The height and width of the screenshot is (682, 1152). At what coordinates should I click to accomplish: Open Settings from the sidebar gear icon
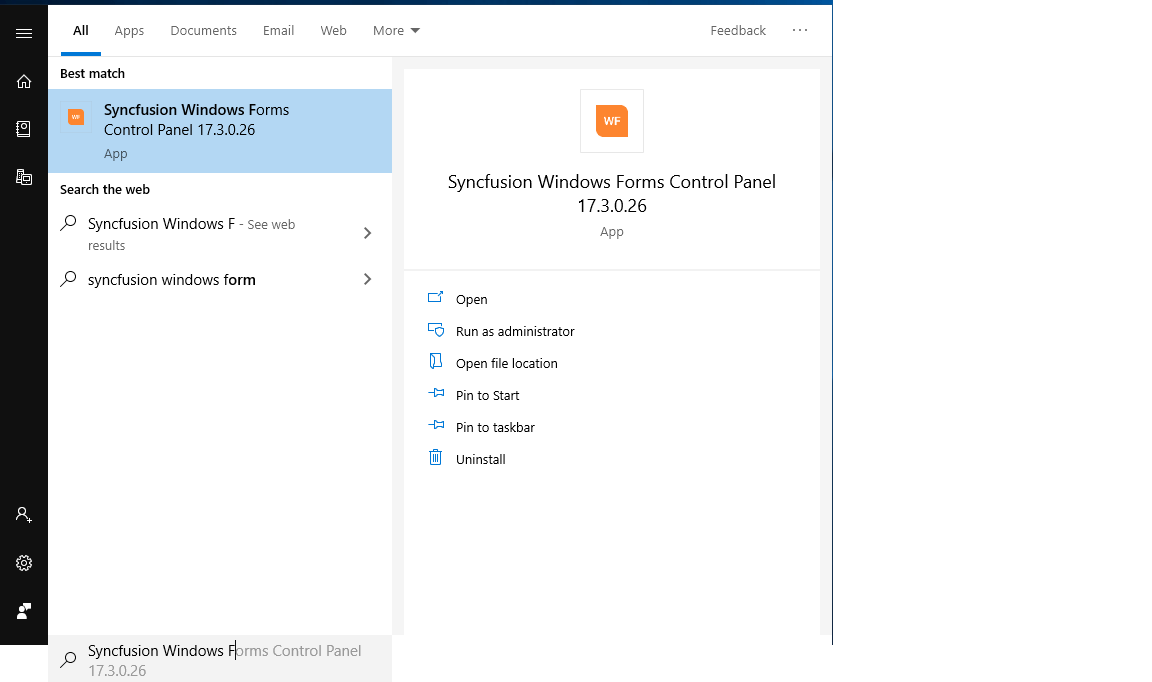click(x=23, y=562)
